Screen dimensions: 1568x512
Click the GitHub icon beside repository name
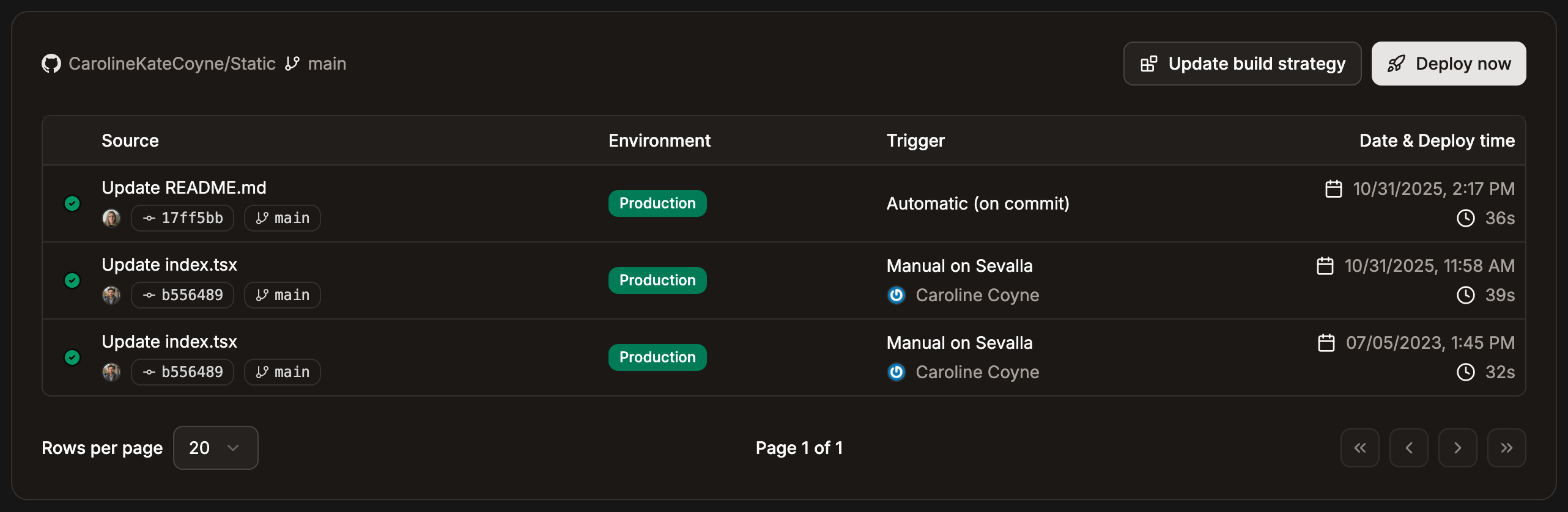[51, 63]
